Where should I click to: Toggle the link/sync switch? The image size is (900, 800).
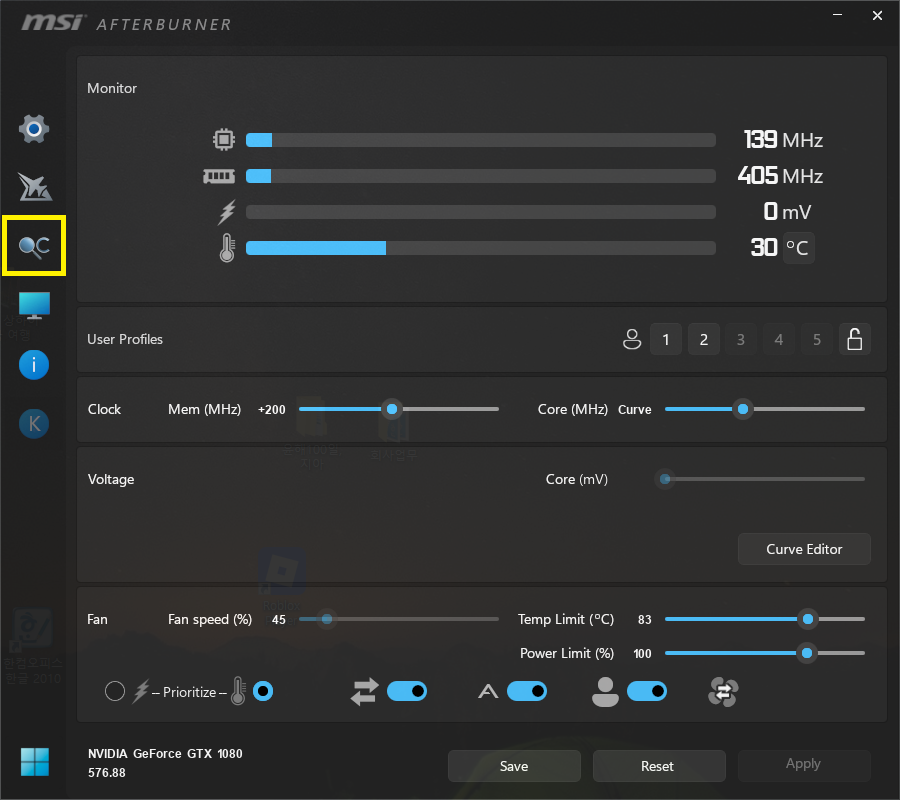coord(407,692)
